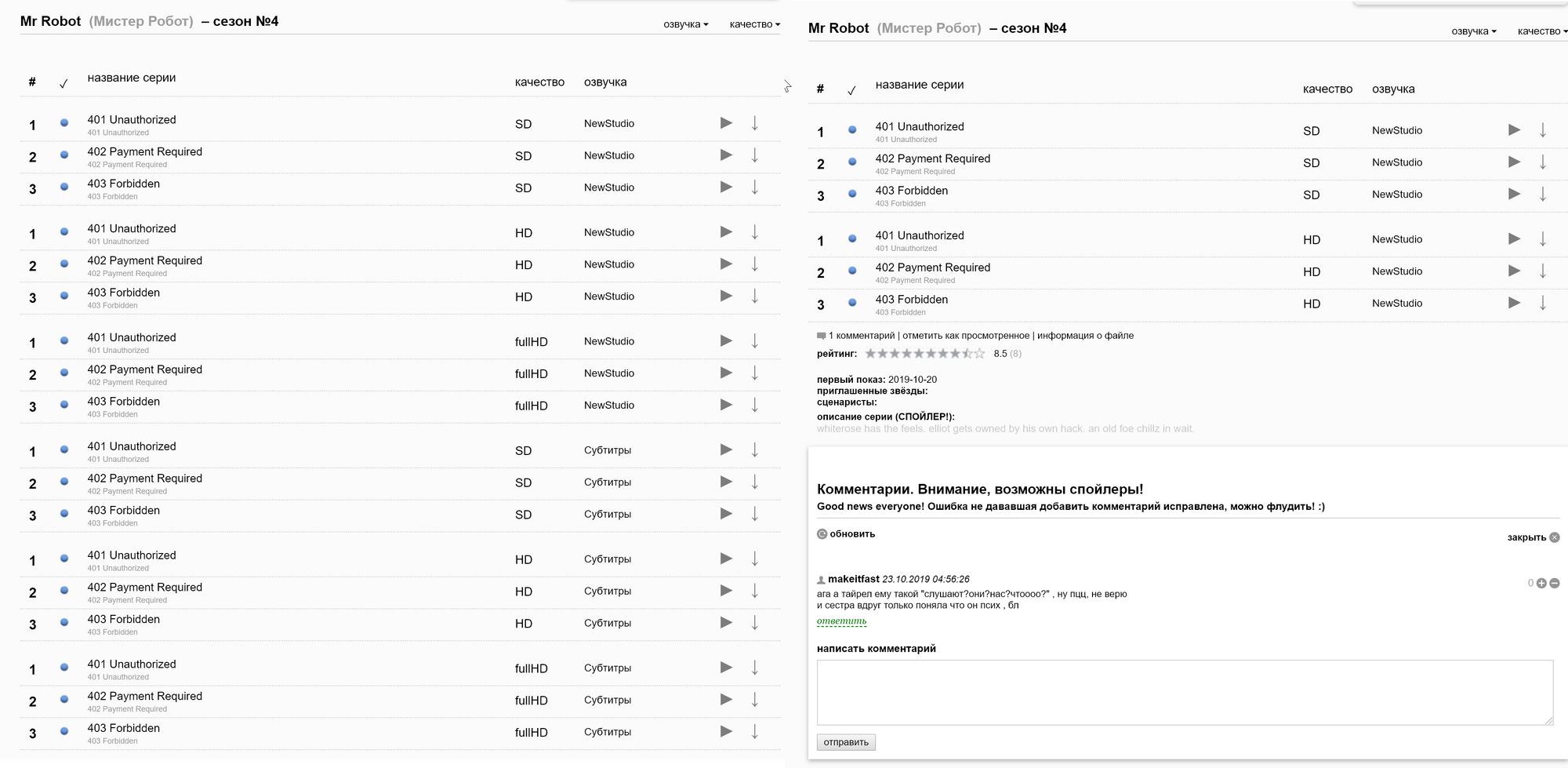Play 402 Payment Required HD NewStudio, right list
The height and width of the screenshot is (768, 1568).
[1514, 271]
